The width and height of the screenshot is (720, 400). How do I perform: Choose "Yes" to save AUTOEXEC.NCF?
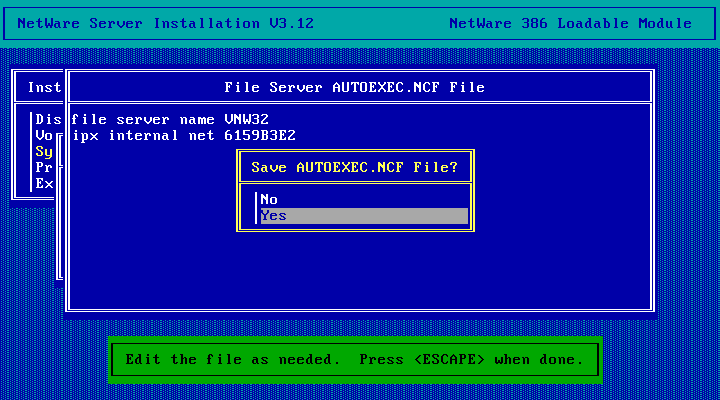(x=364, y=216)
